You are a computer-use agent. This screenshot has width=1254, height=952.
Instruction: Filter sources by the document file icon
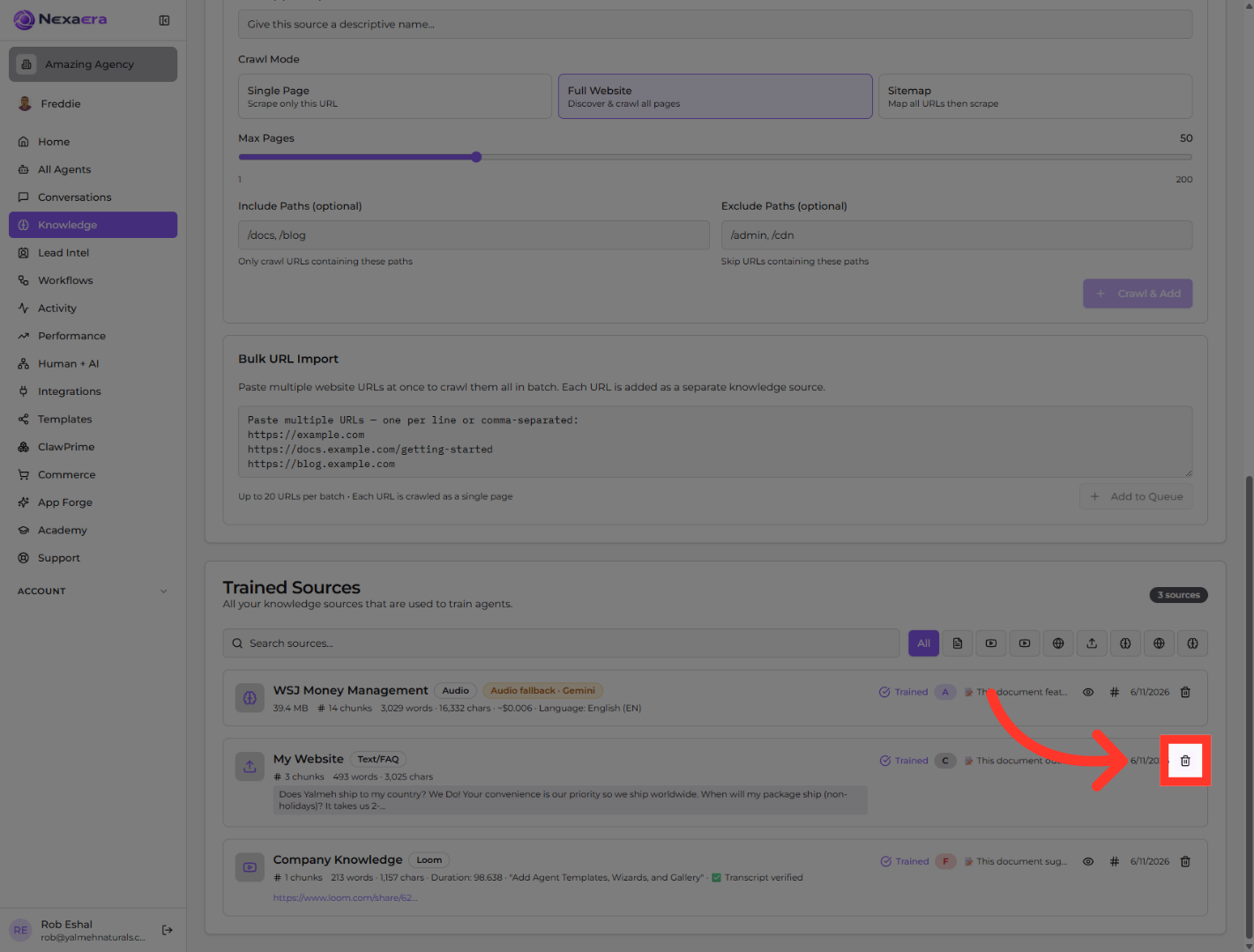[x=958, y=643]
